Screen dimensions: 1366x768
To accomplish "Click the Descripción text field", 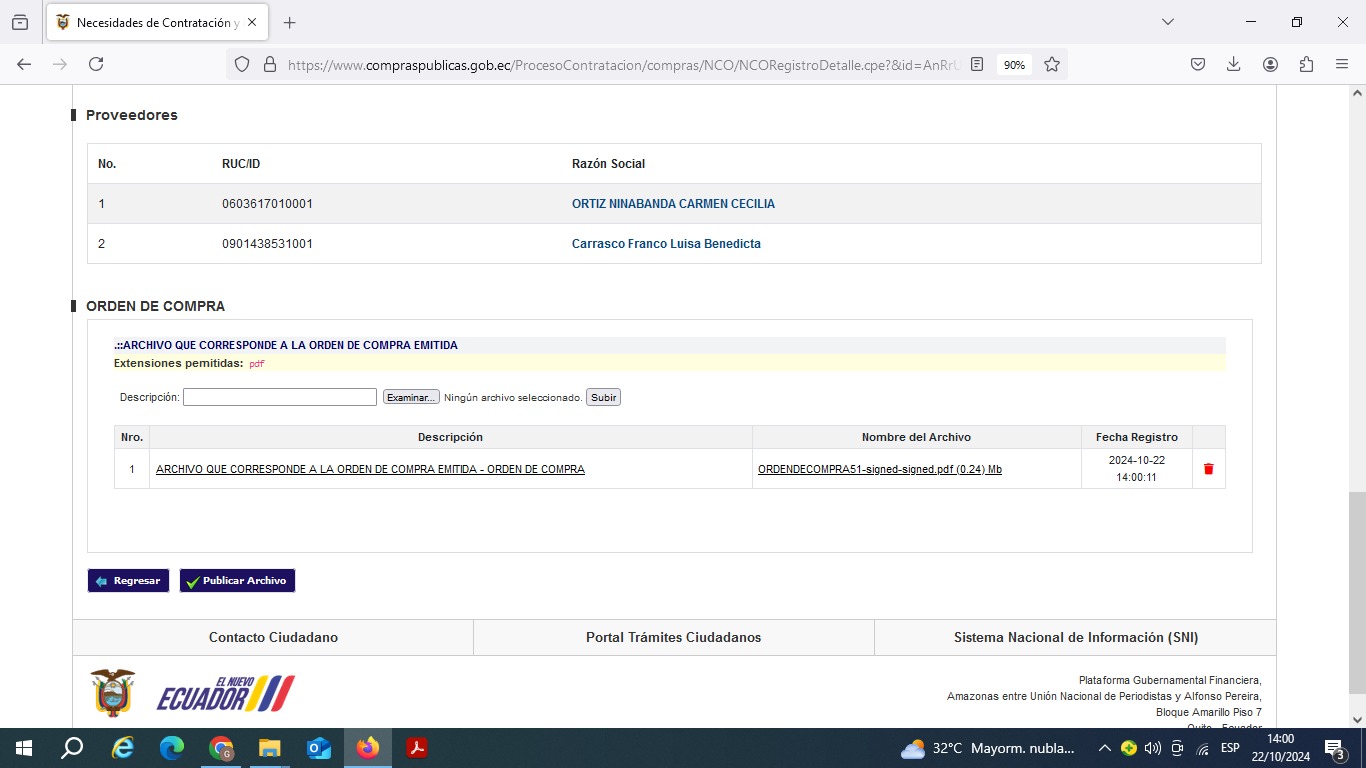I will pos(280,397).
